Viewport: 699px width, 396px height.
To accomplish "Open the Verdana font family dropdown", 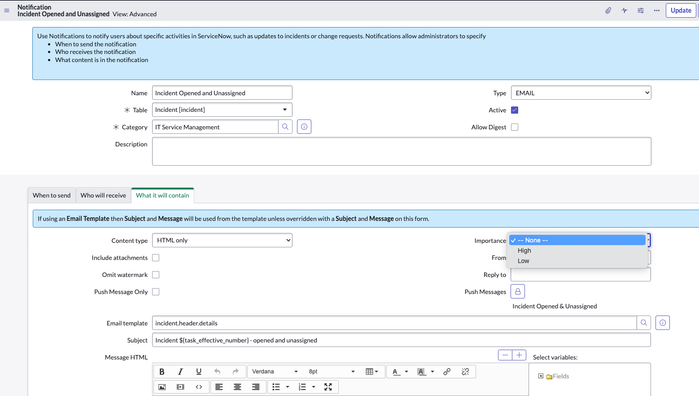I will [x=275, y=371].
